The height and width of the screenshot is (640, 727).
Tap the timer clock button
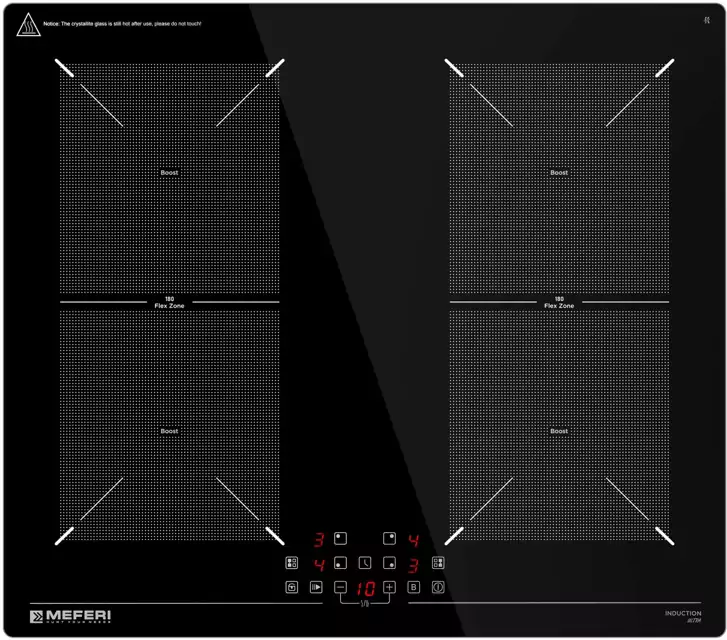[365, 563]
